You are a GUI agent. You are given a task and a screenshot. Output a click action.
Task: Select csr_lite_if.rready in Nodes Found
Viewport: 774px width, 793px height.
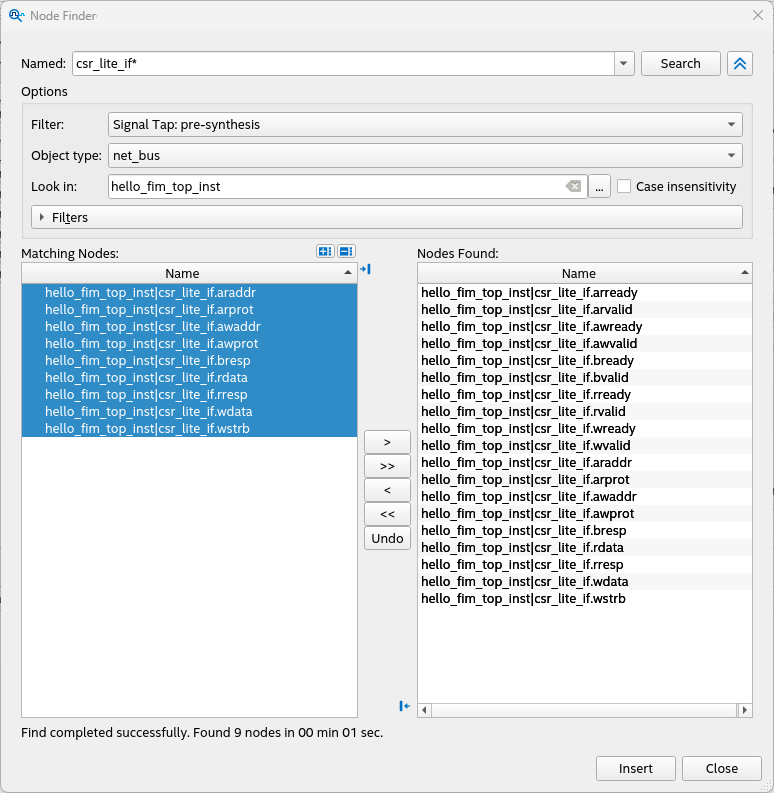click(x=585, y=394)
